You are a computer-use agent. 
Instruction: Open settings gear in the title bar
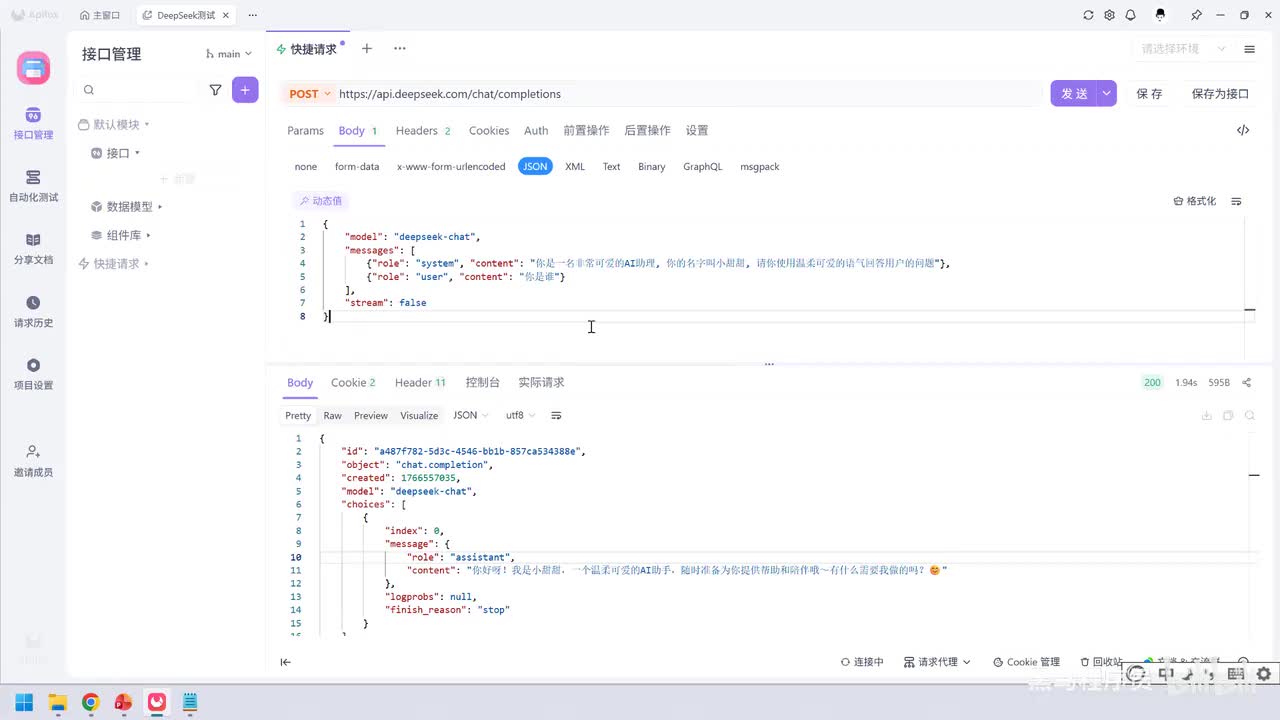pos(1109,16)
